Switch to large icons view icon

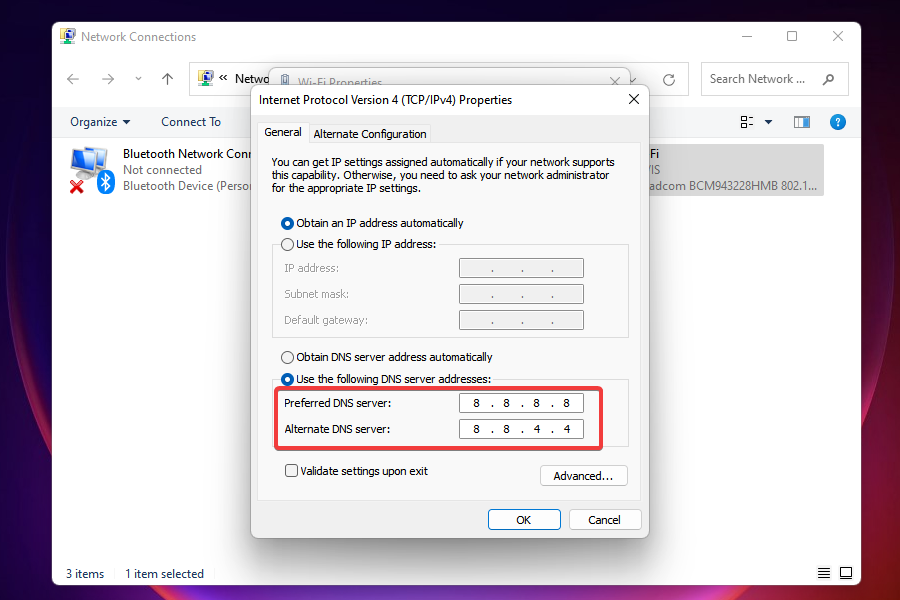click(846, 573)
